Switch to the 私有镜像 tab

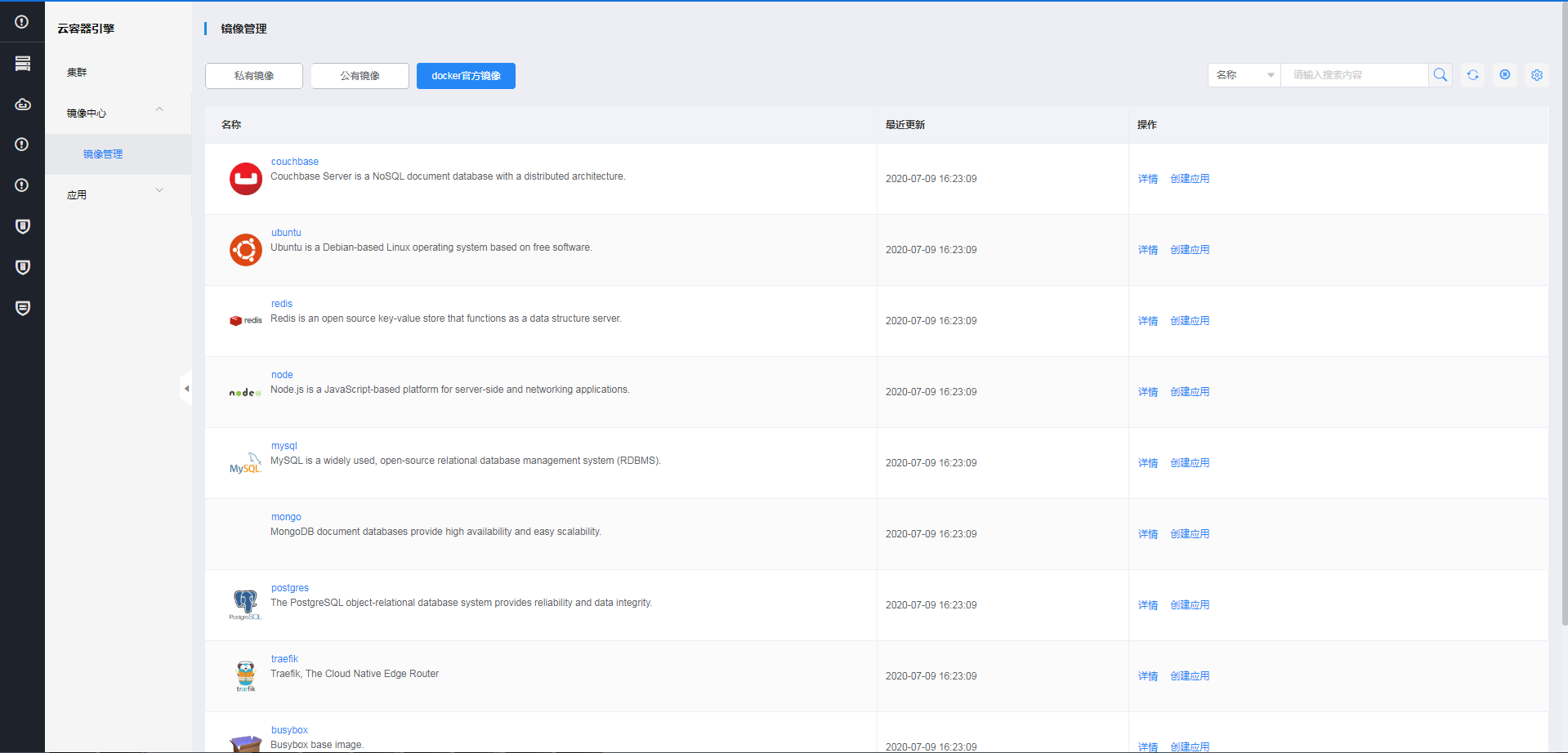pyautogui.click(x=254, y=76)
